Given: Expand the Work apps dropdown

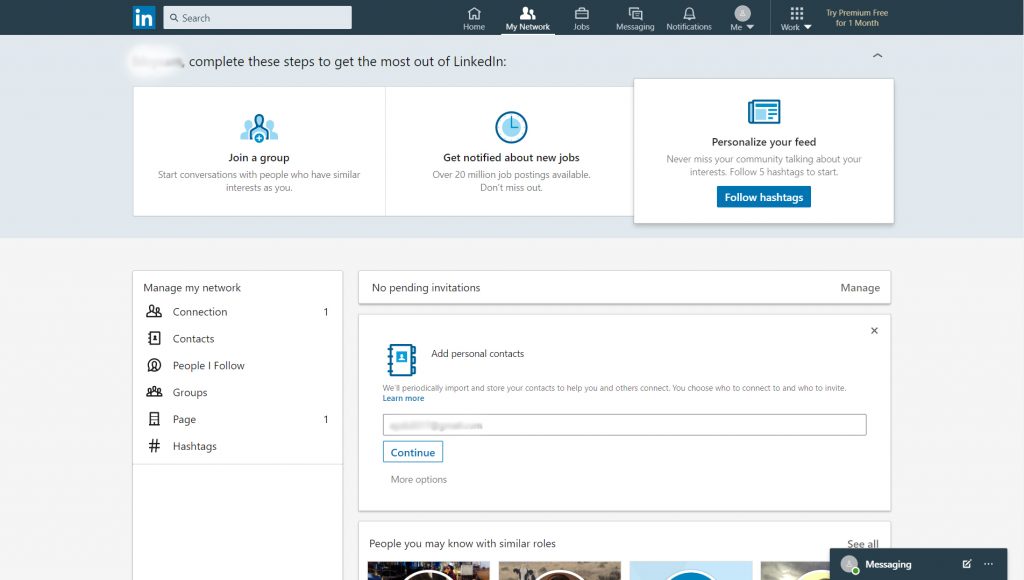Looking at the screenshot, I should [x=796, y=18].
